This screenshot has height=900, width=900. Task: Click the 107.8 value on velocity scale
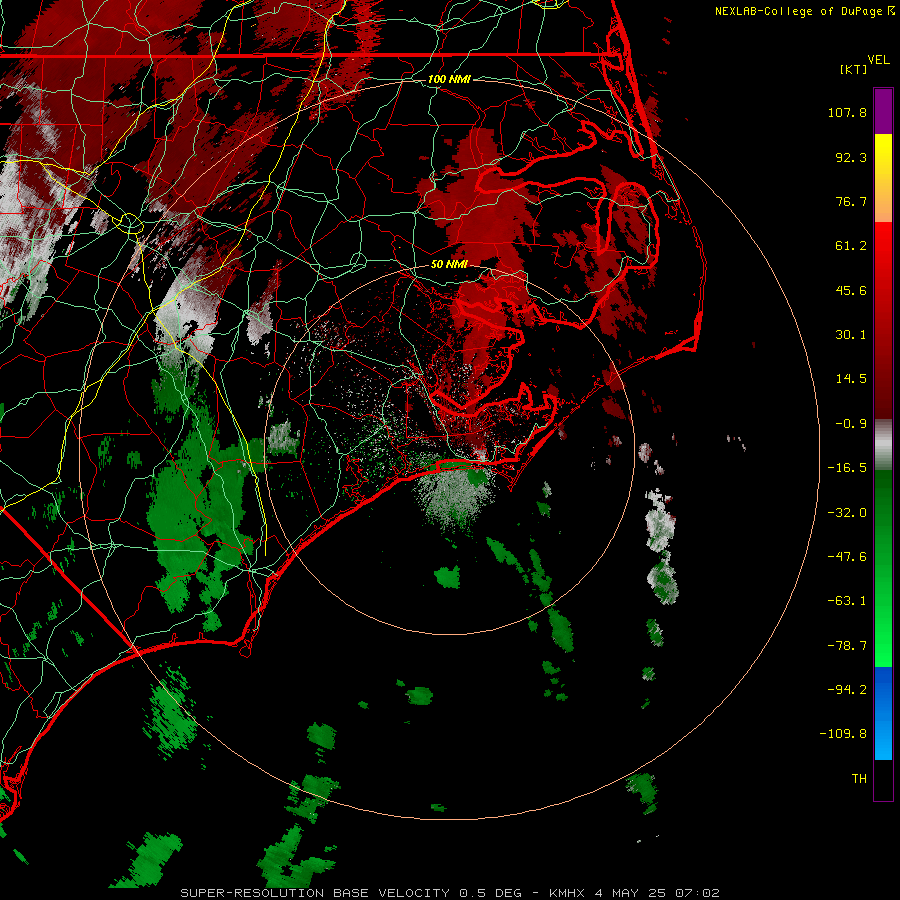(847, 112)
